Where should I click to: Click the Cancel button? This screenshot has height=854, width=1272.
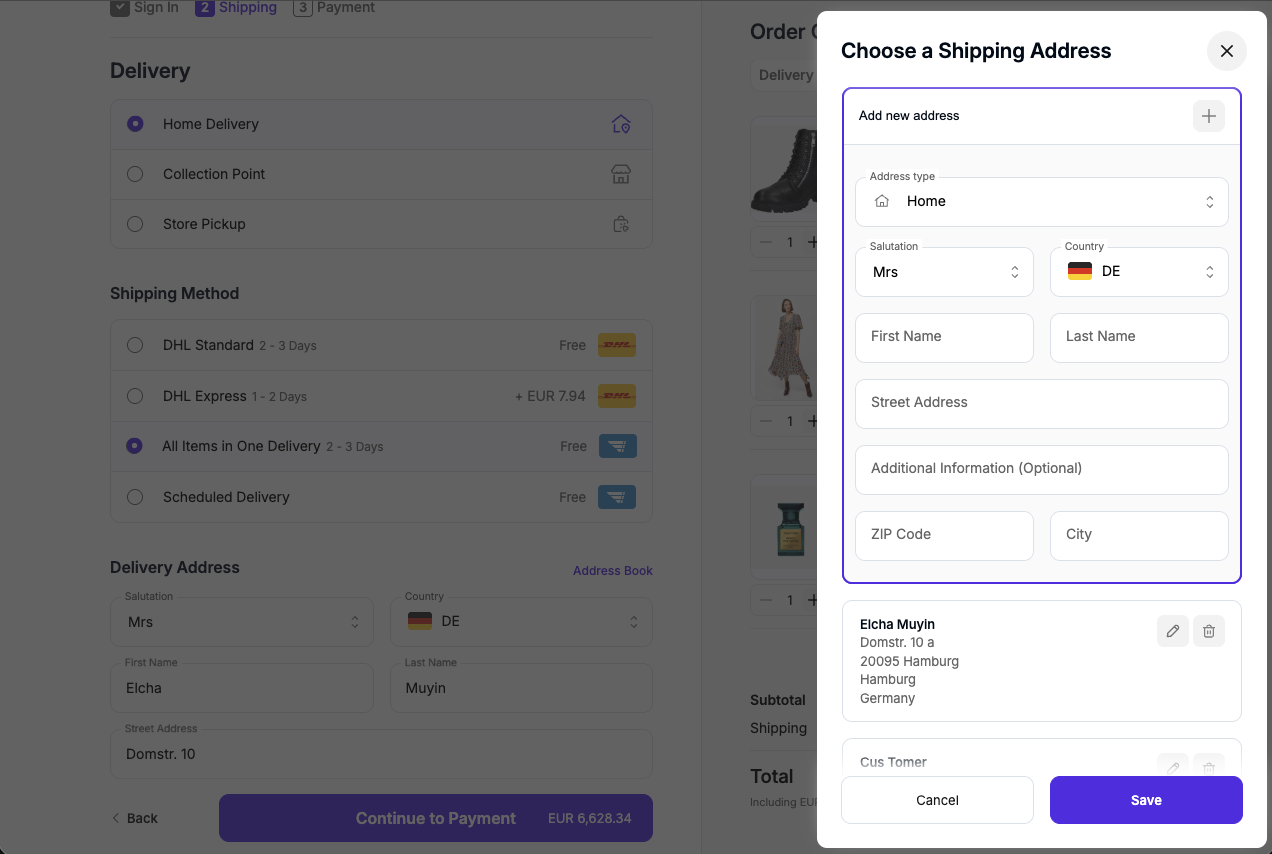937,800
